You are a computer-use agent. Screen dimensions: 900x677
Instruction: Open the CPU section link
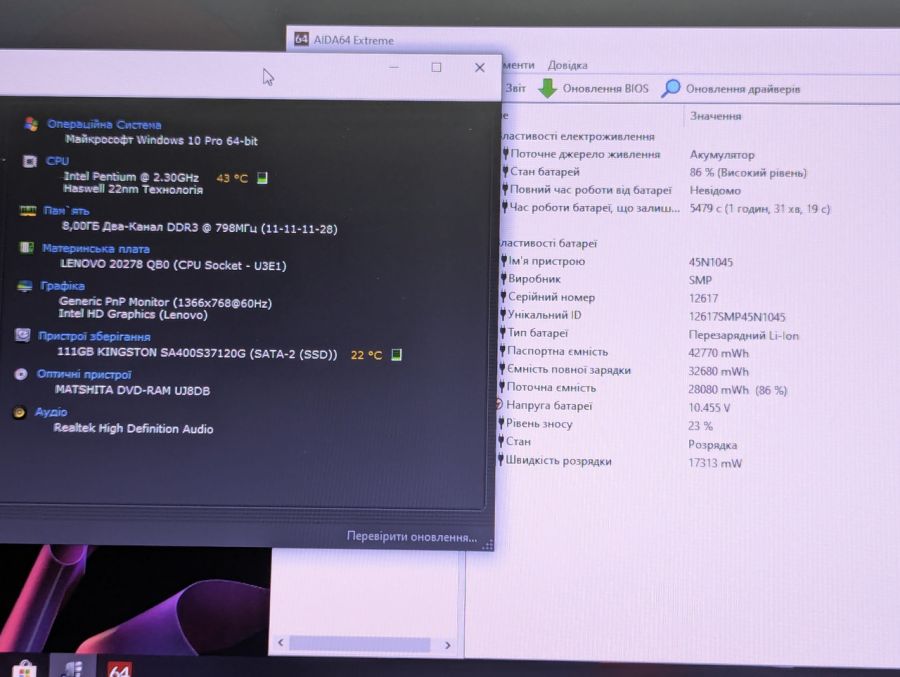57,161
